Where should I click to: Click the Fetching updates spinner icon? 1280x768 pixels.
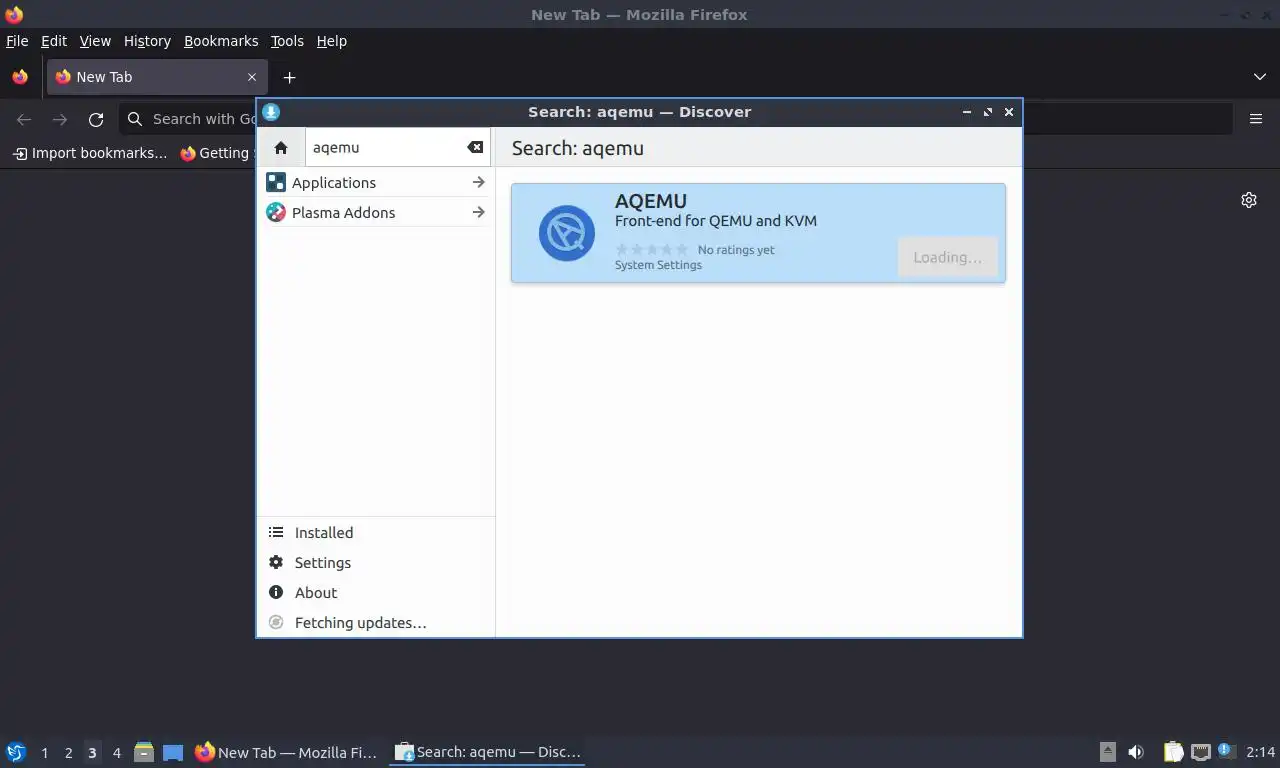[x=276, y=622]
